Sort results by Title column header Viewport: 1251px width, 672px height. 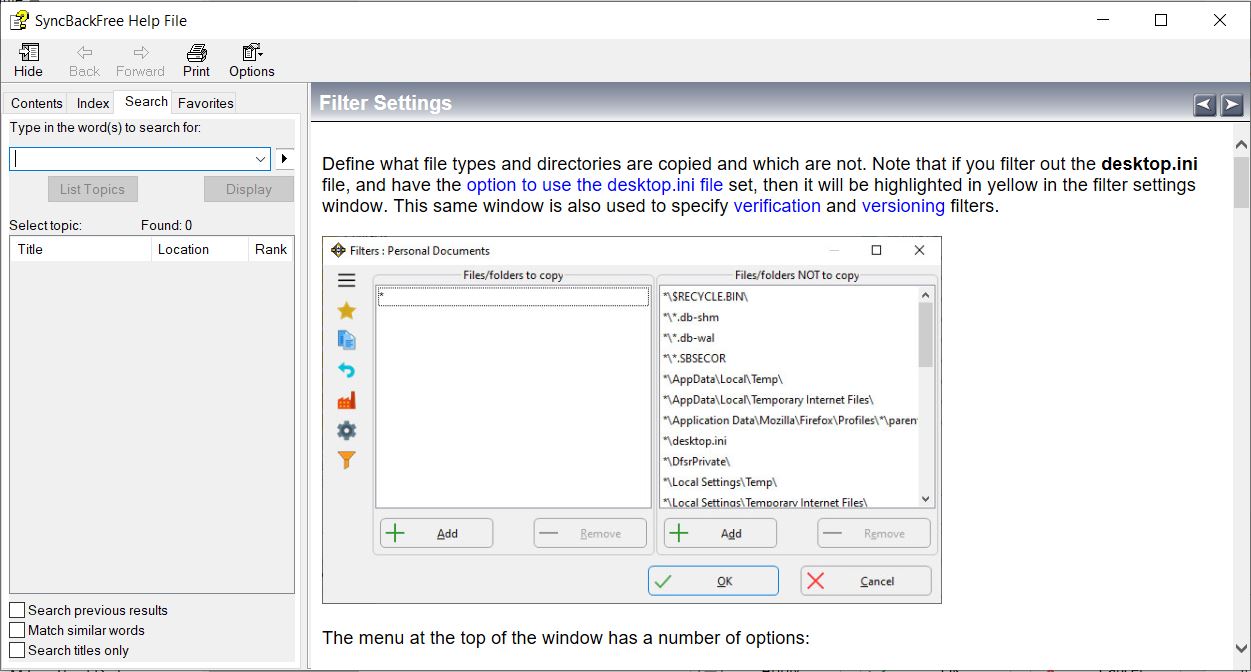point(80,249)
